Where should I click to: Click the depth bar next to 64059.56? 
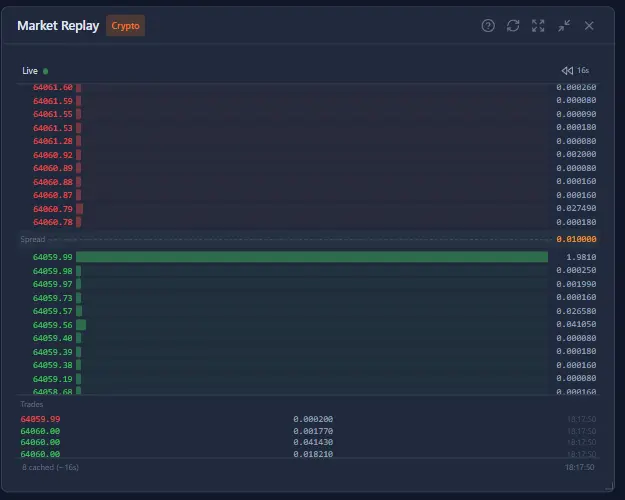[81, 325]
